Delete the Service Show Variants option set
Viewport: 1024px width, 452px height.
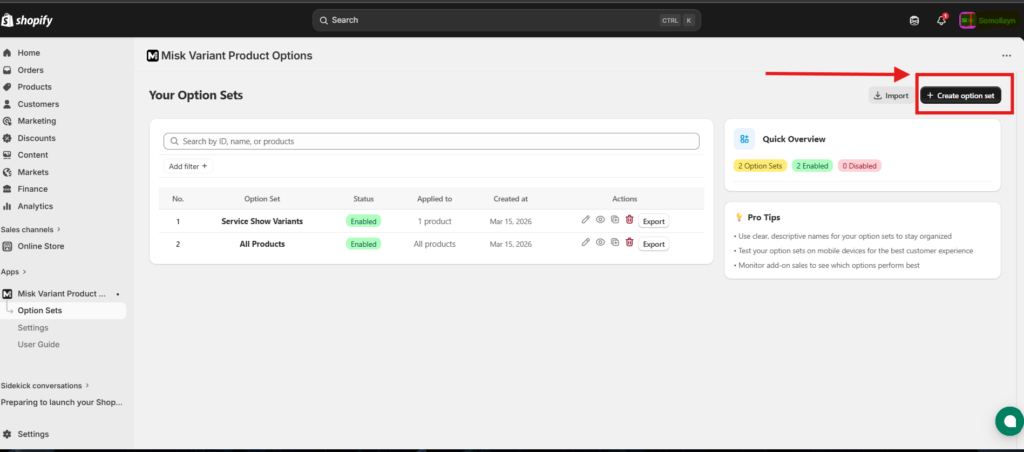click(629, 220)
